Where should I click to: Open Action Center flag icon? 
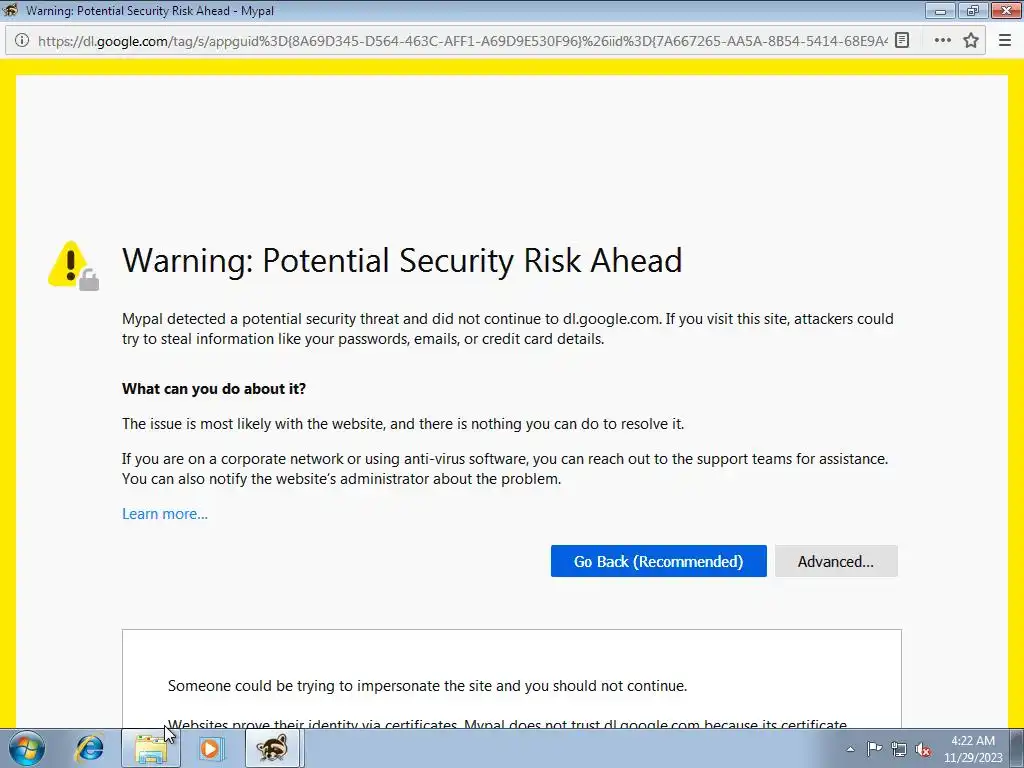tap(874, 749)
